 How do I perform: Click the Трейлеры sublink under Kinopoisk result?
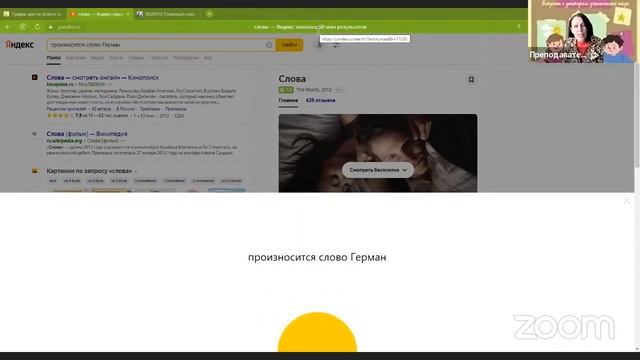(150, 109)
